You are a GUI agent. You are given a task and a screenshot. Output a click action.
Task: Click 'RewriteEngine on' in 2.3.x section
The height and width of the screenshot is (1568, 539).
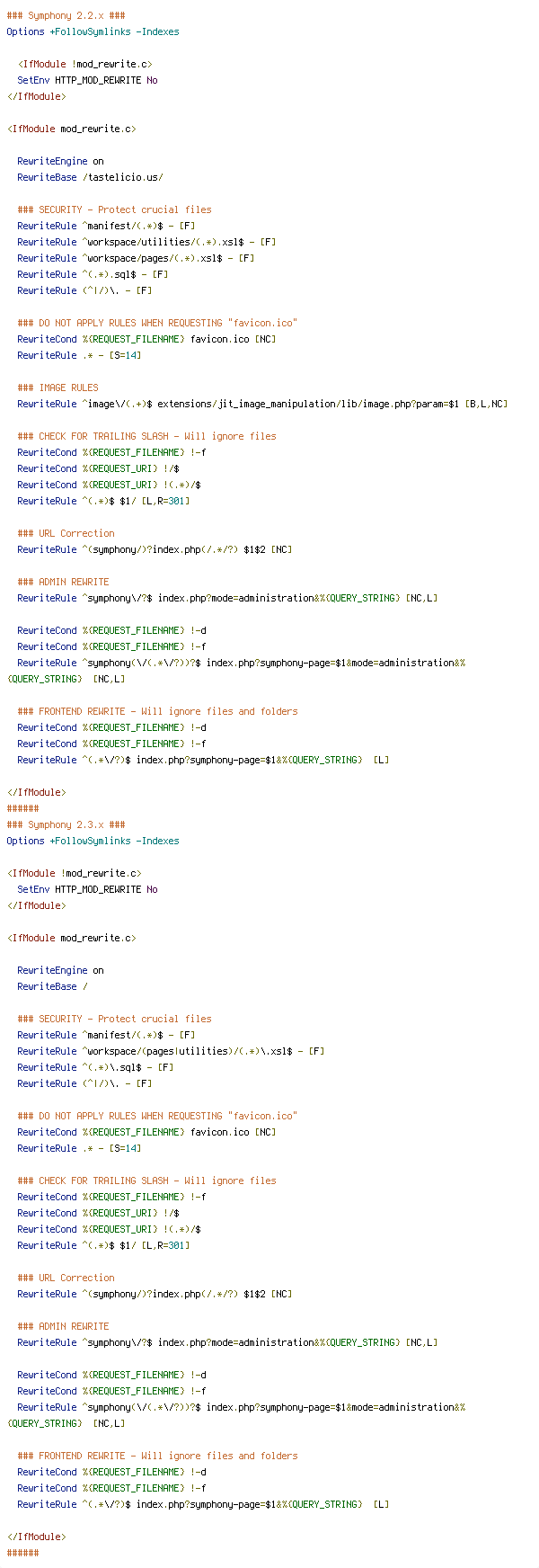[x=60, y=970]
